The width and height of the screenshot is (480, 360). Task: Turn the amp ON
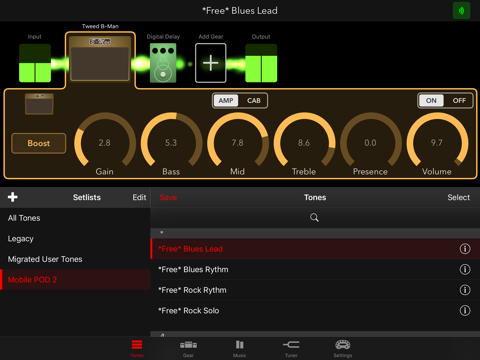(431, 101)
